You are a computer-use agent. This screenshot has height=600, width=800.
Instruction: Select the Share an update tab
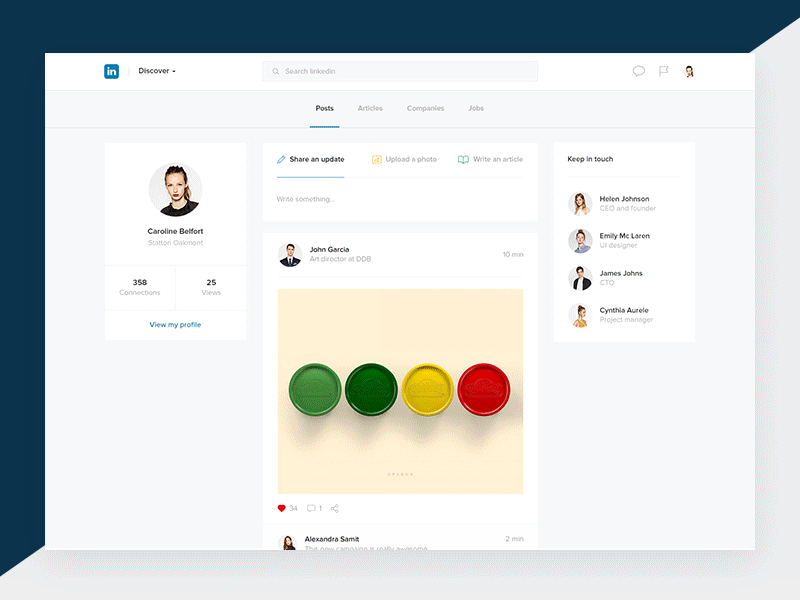tap(311, 159)
